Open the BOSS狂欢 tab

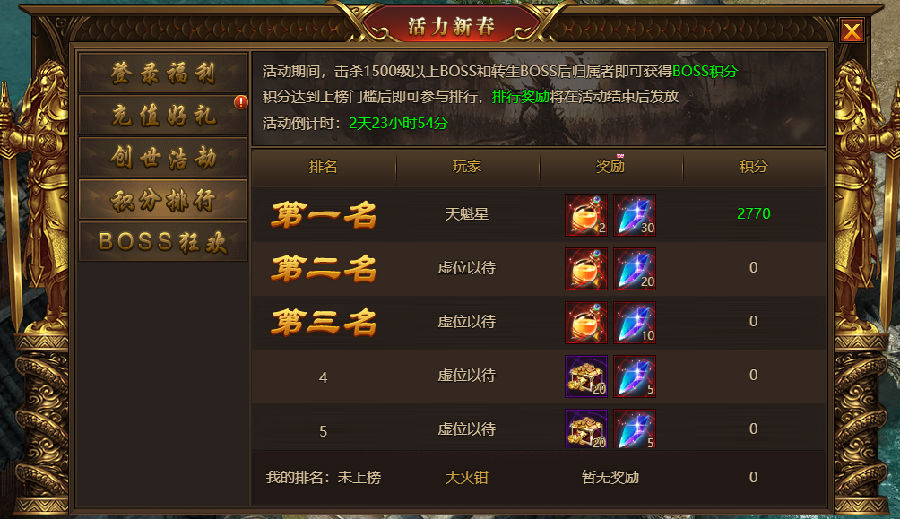pos(163,242)
